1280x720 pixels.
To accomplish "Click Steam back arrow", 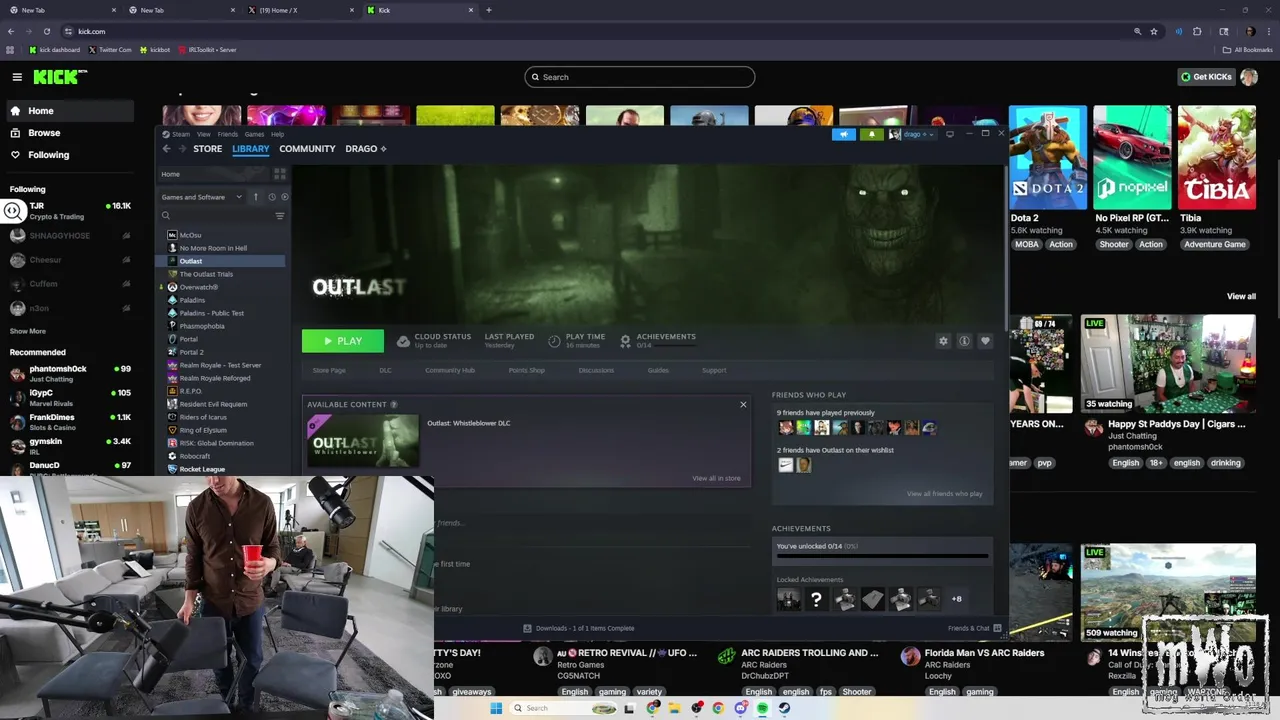I will tap(166, 149).
